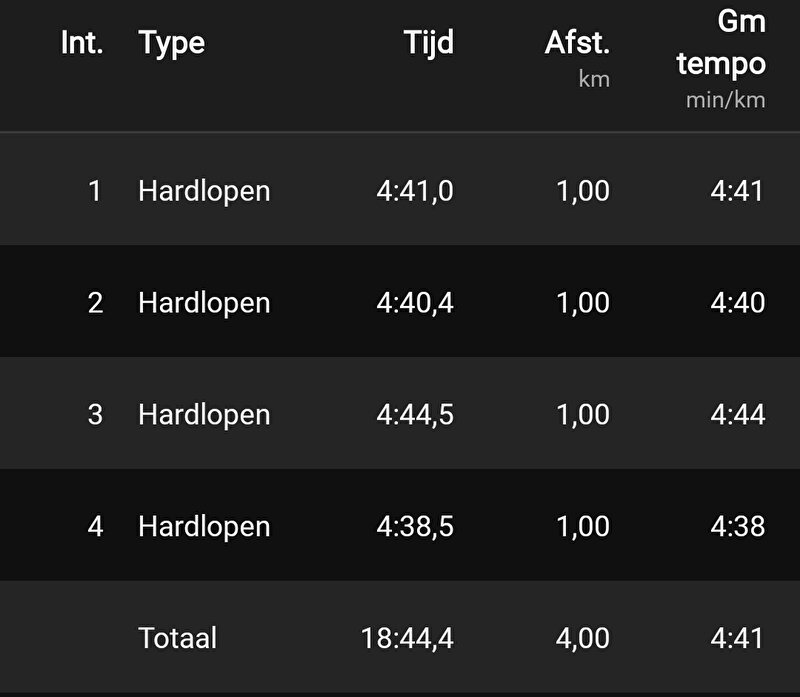Screen dimensions: 800x697
Task: Sort by the Type column header
Action: click(172, 43)
